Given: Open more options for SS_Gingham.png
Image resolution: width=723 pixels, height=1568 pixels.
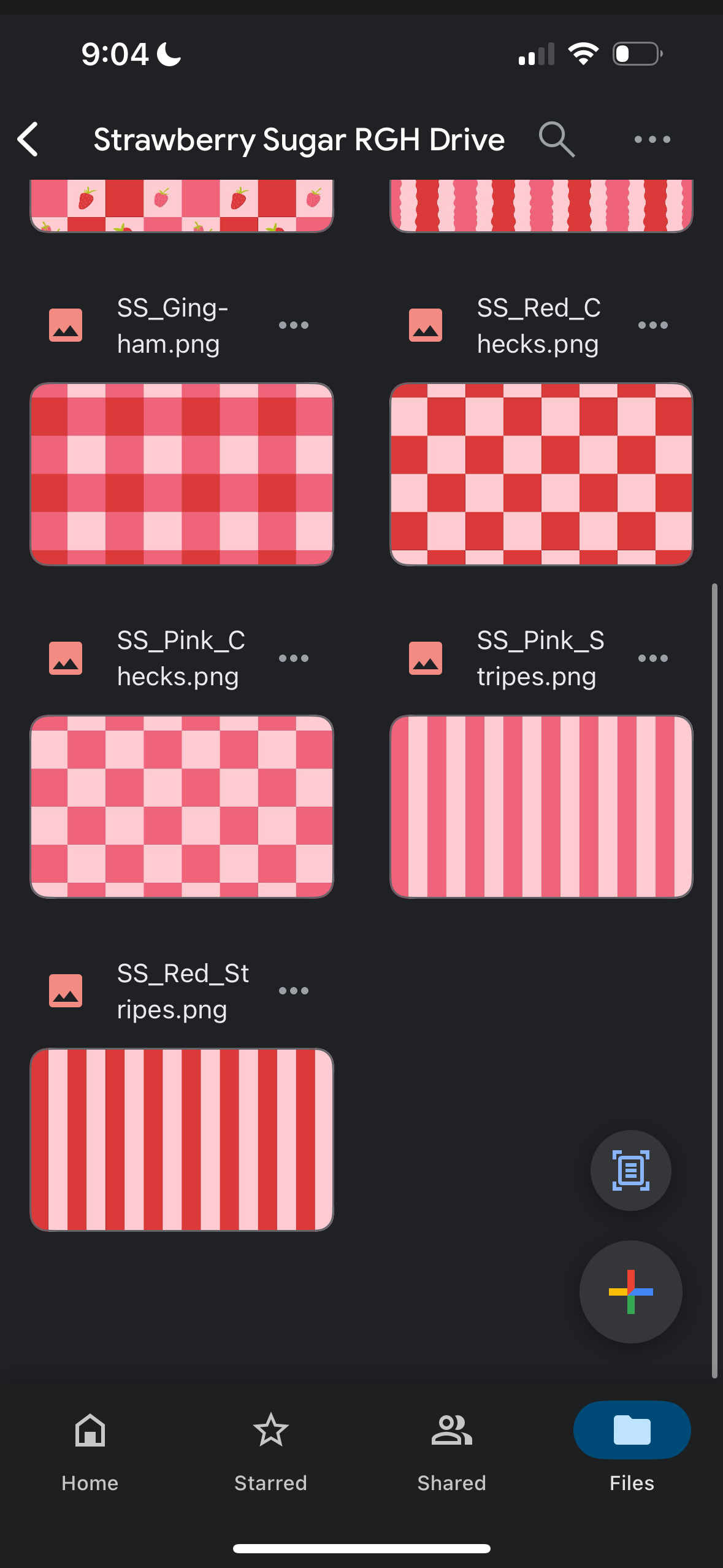Looking at the screenshot, I should [x=293, y=325].
